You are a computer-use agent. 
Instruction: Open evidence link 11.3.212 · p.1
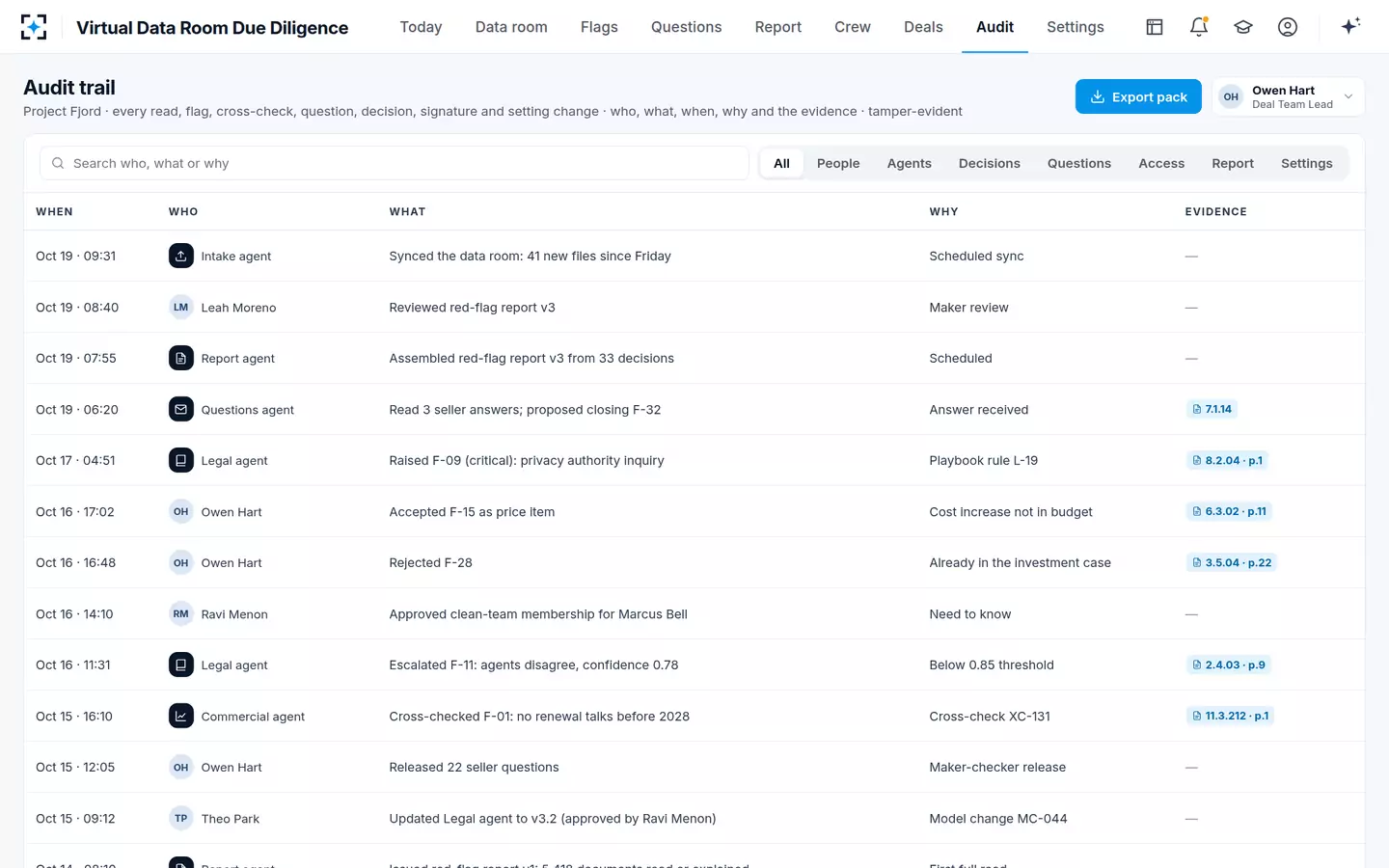click(x=1230, y=716)
